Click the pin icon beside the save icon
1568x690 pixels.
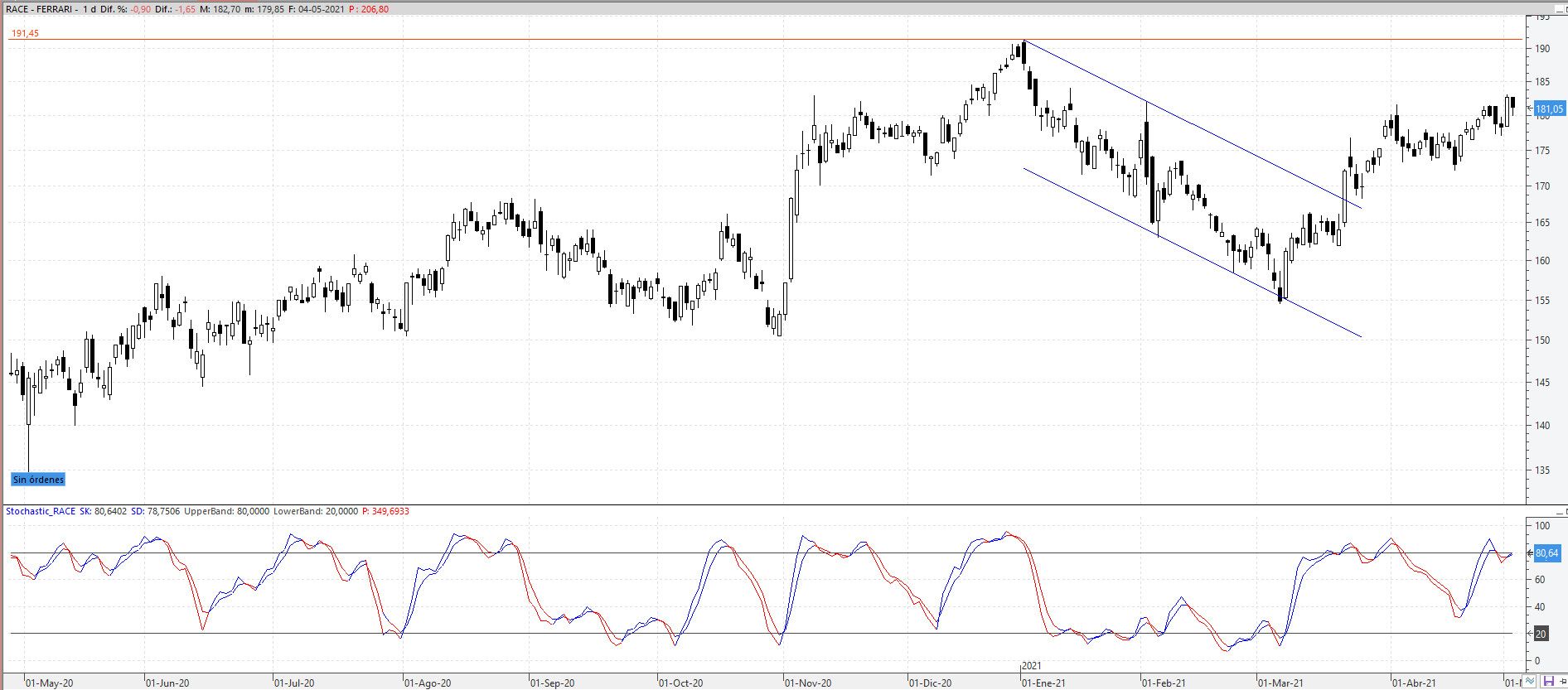pos(1561,682)
